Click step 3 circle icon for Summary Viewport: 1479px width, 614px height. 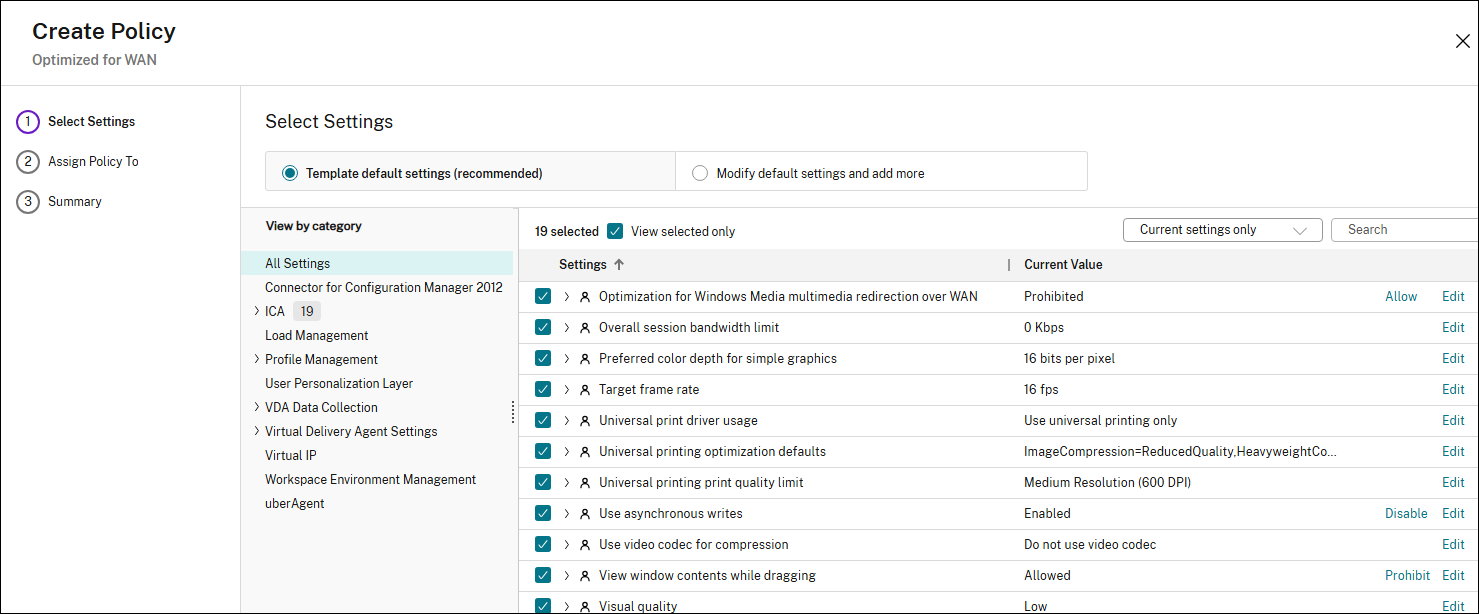(x=28, y=202)
